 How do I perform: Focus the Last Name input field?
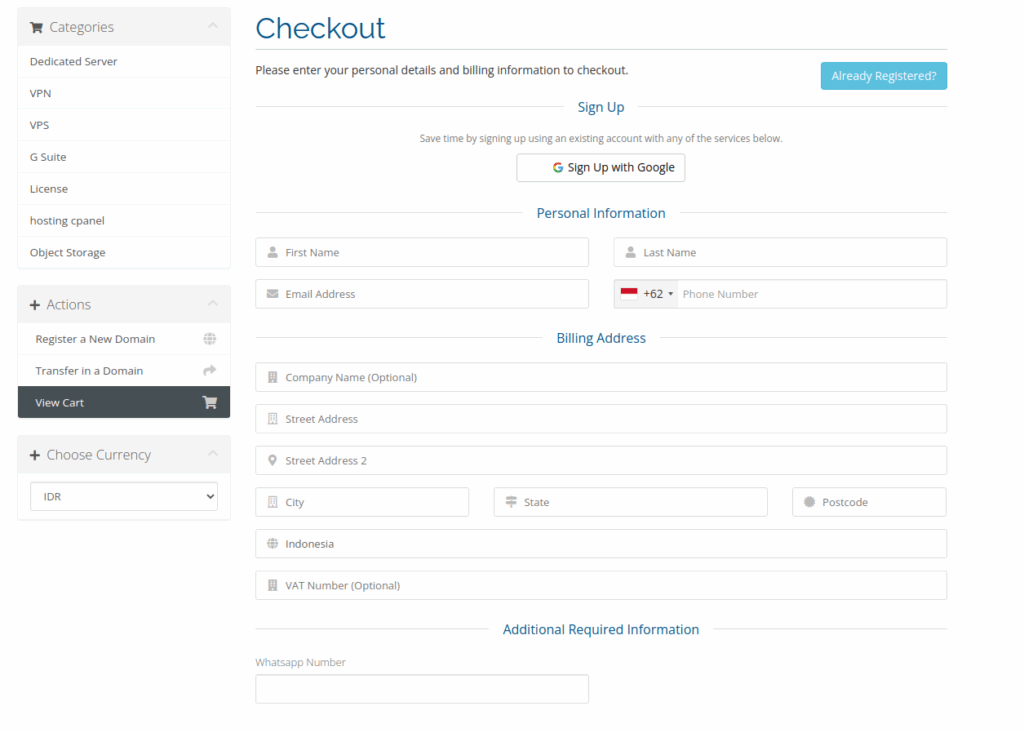click(780, 252)
